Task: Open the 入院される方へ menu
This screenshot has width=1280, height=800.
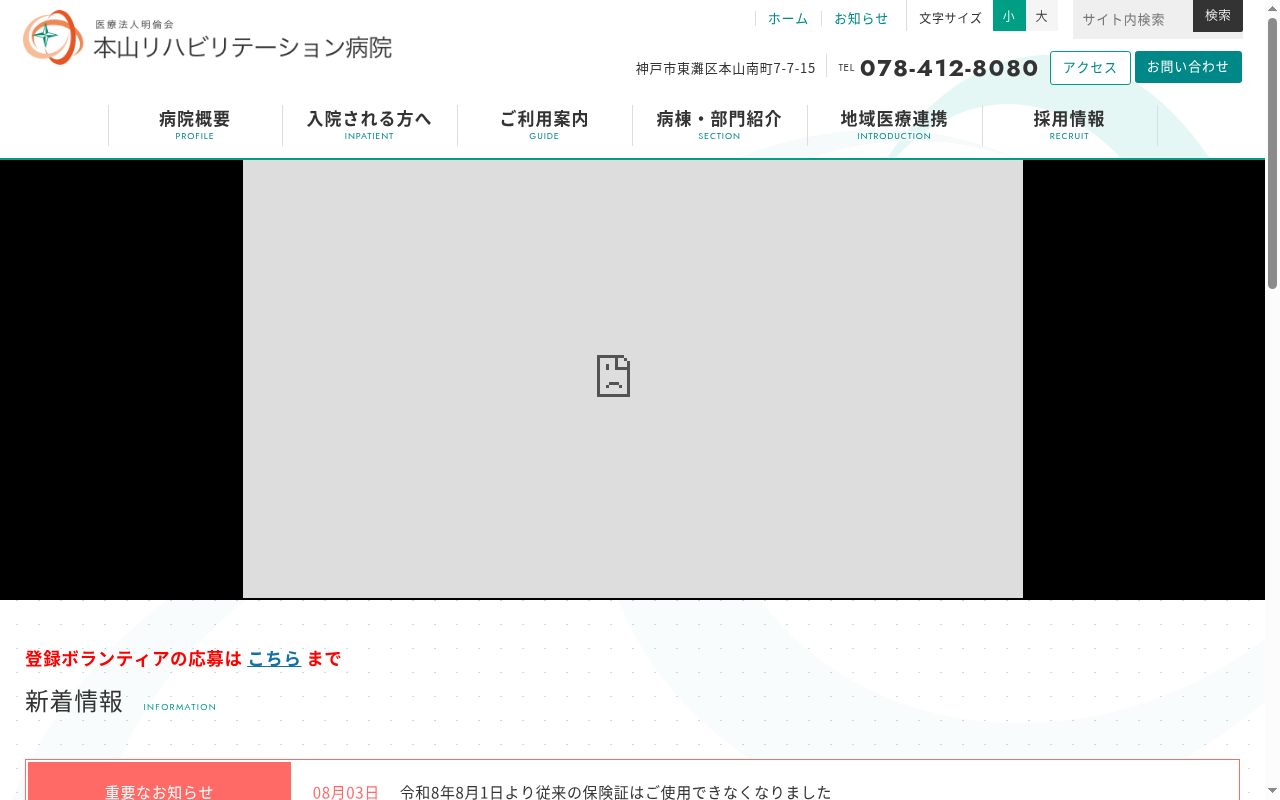Action: [370, 125]
